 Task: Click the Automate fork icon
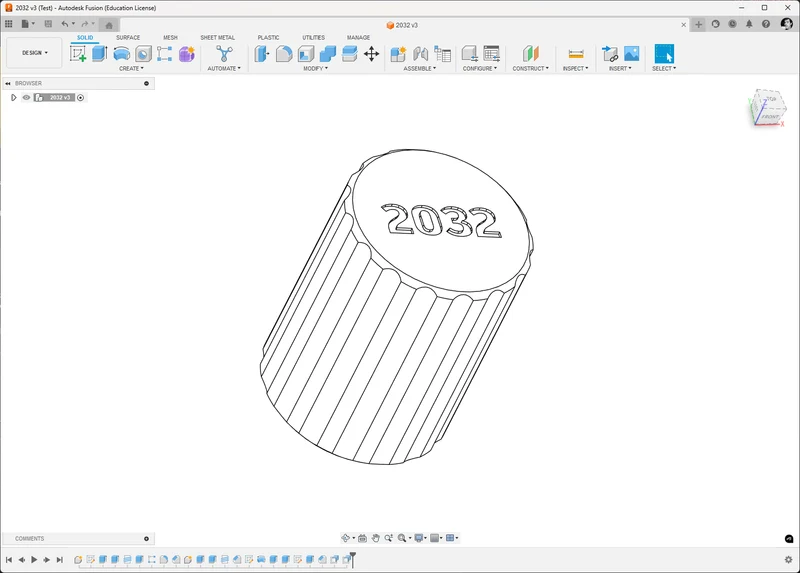coord(224,54)
